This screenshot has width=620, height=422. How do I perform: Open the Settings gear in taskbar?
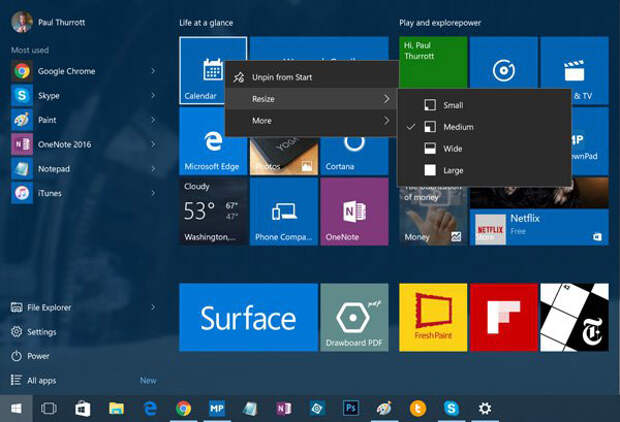(485, 409)
